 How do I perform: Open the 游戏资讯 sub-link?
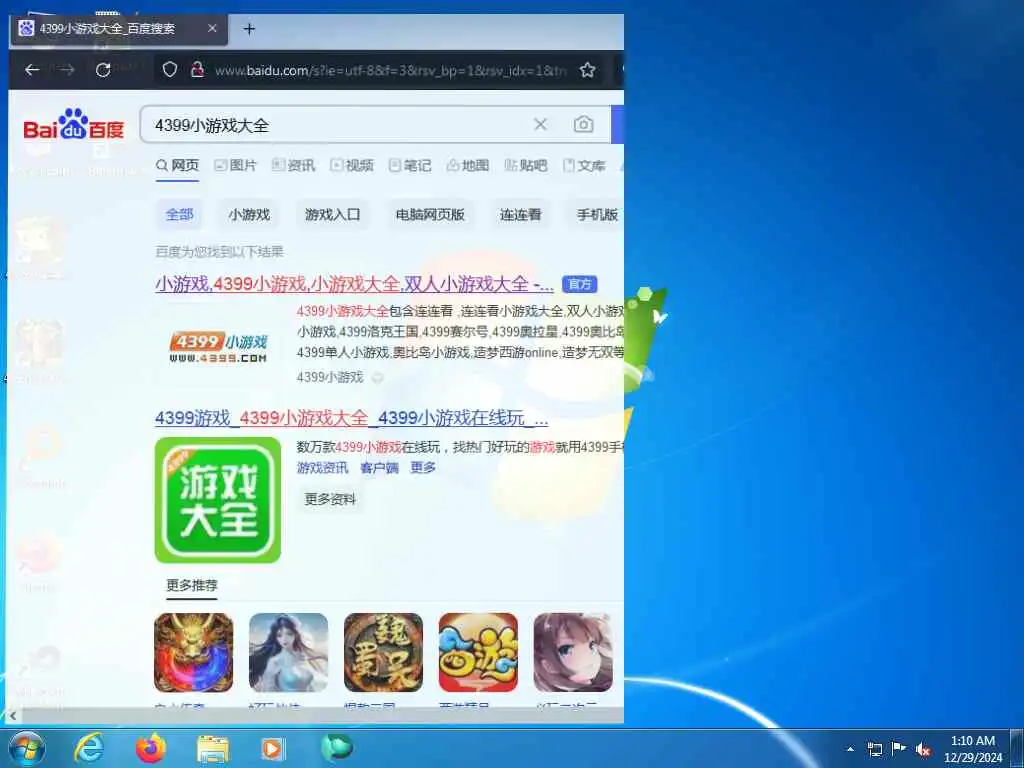pyautogui.click(x=323, y=468)
